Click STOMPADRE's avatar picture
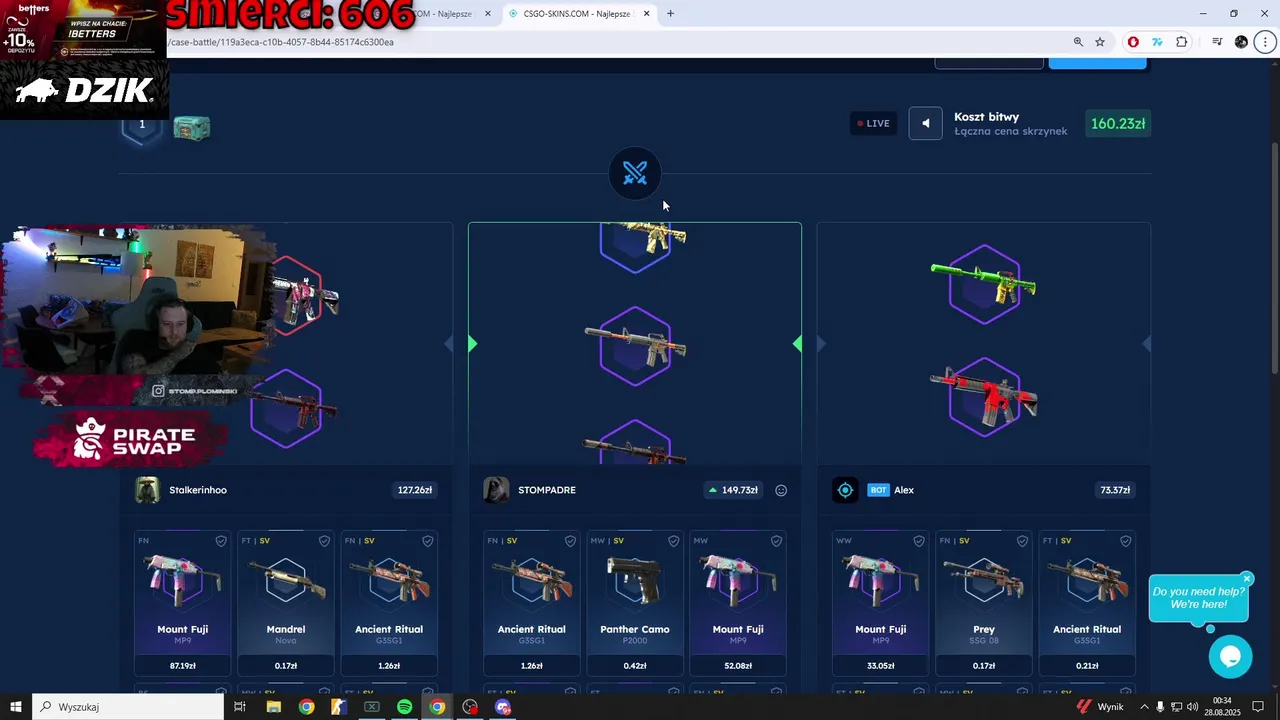The height and width of the screenshot is (720, 1280). point(496,490)
